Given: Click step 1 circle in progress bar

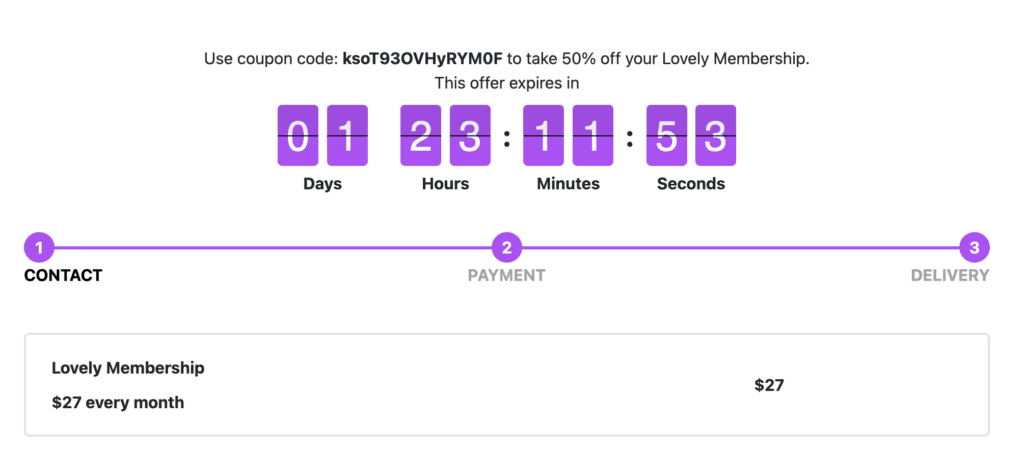Looking at the screenshot, I should 38,248.
